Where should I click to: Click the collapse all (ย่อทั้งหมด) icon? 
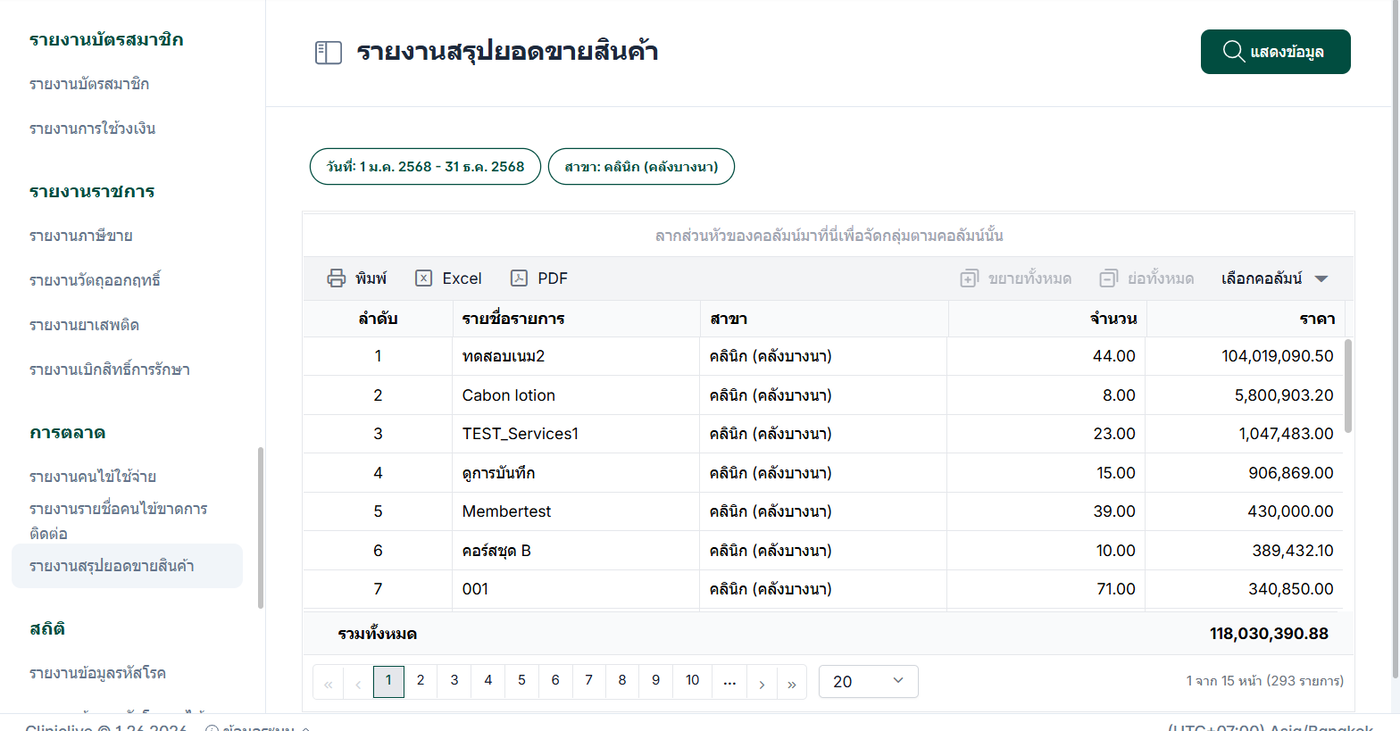pos(1108,279)
